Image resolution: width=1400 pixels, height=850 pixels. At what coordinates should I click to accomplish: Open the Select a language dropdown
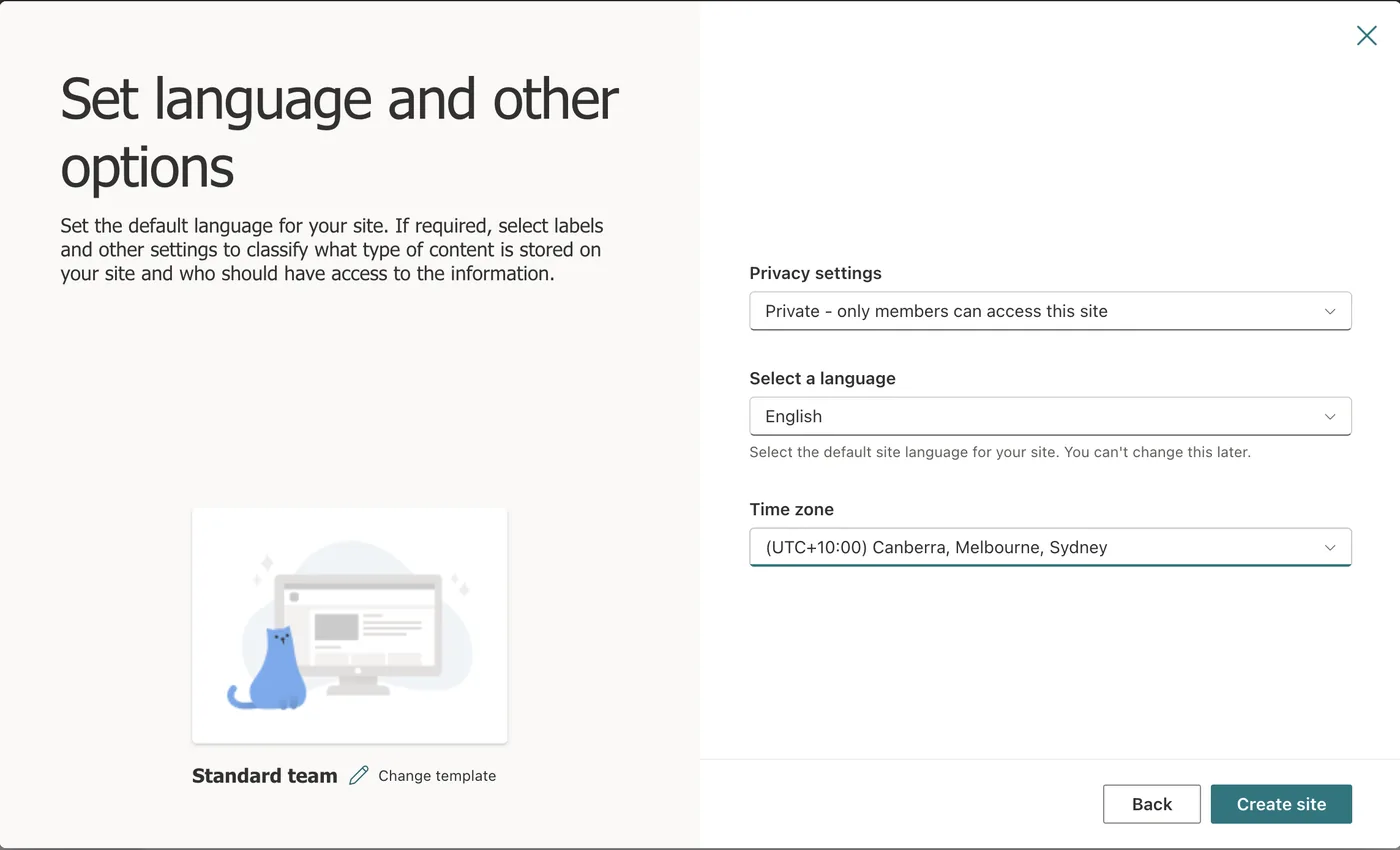coord(1050,416)
